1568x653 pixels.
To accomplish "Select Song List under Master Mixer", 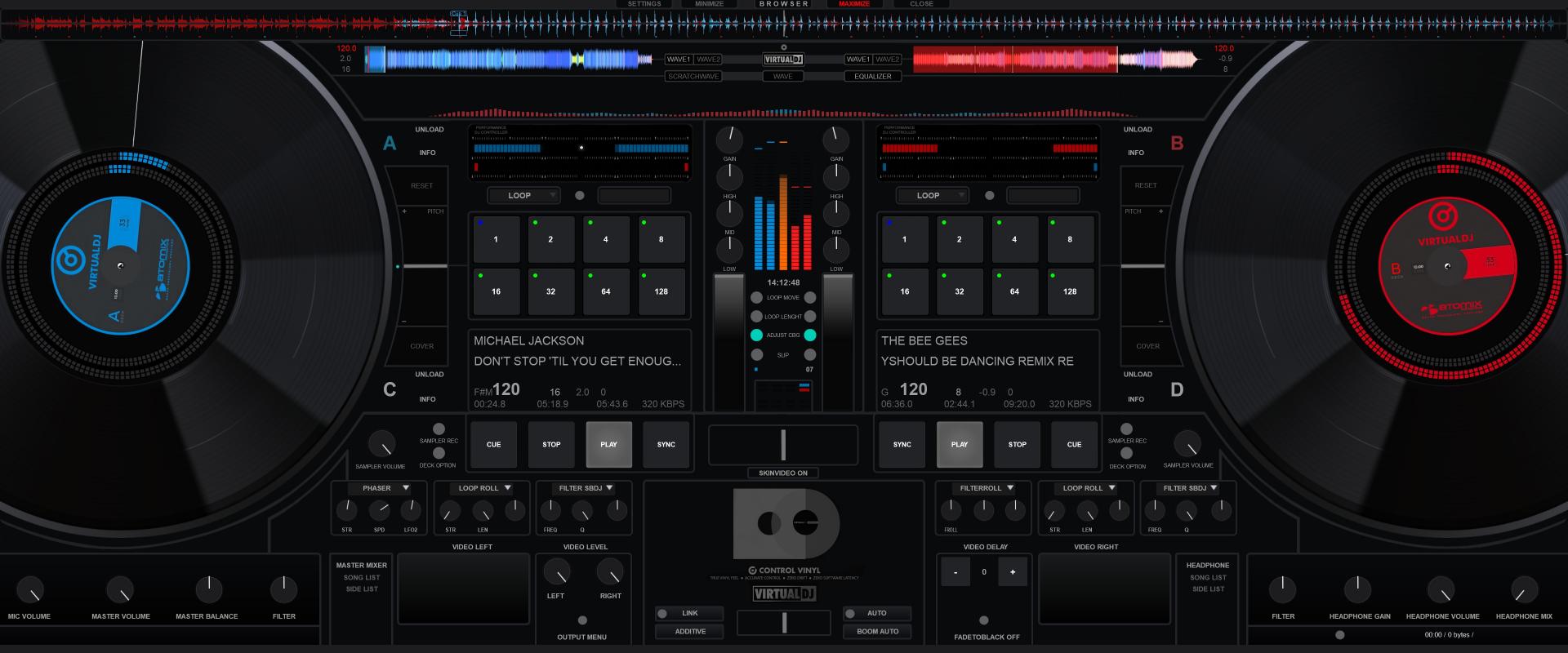I will pyautogui.click(x=362, y=578).
